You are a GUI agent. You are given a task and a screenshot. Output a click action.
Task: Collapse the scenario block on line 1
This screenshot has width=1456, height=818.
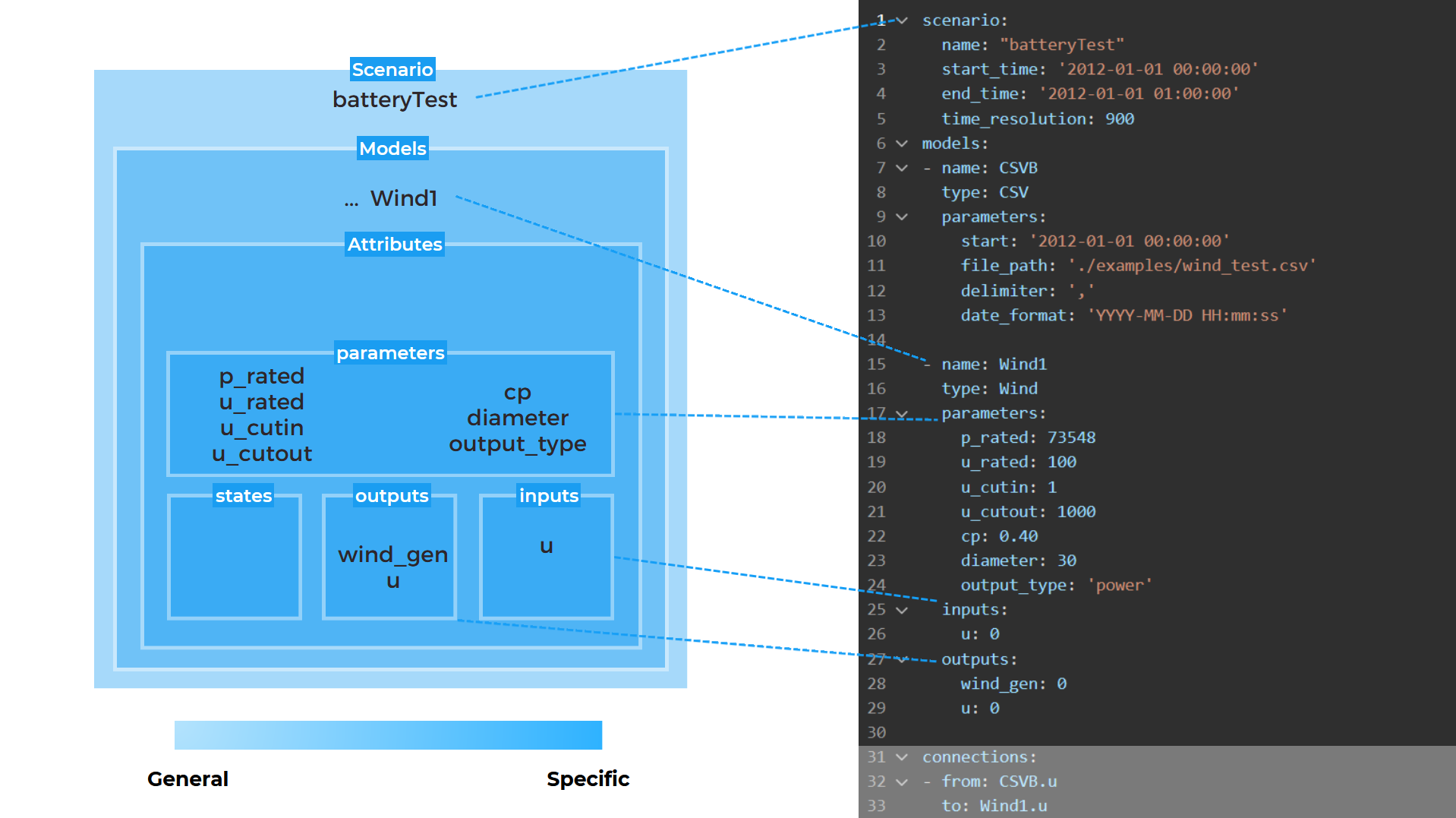pyautogui.click(x=902, y=21)
